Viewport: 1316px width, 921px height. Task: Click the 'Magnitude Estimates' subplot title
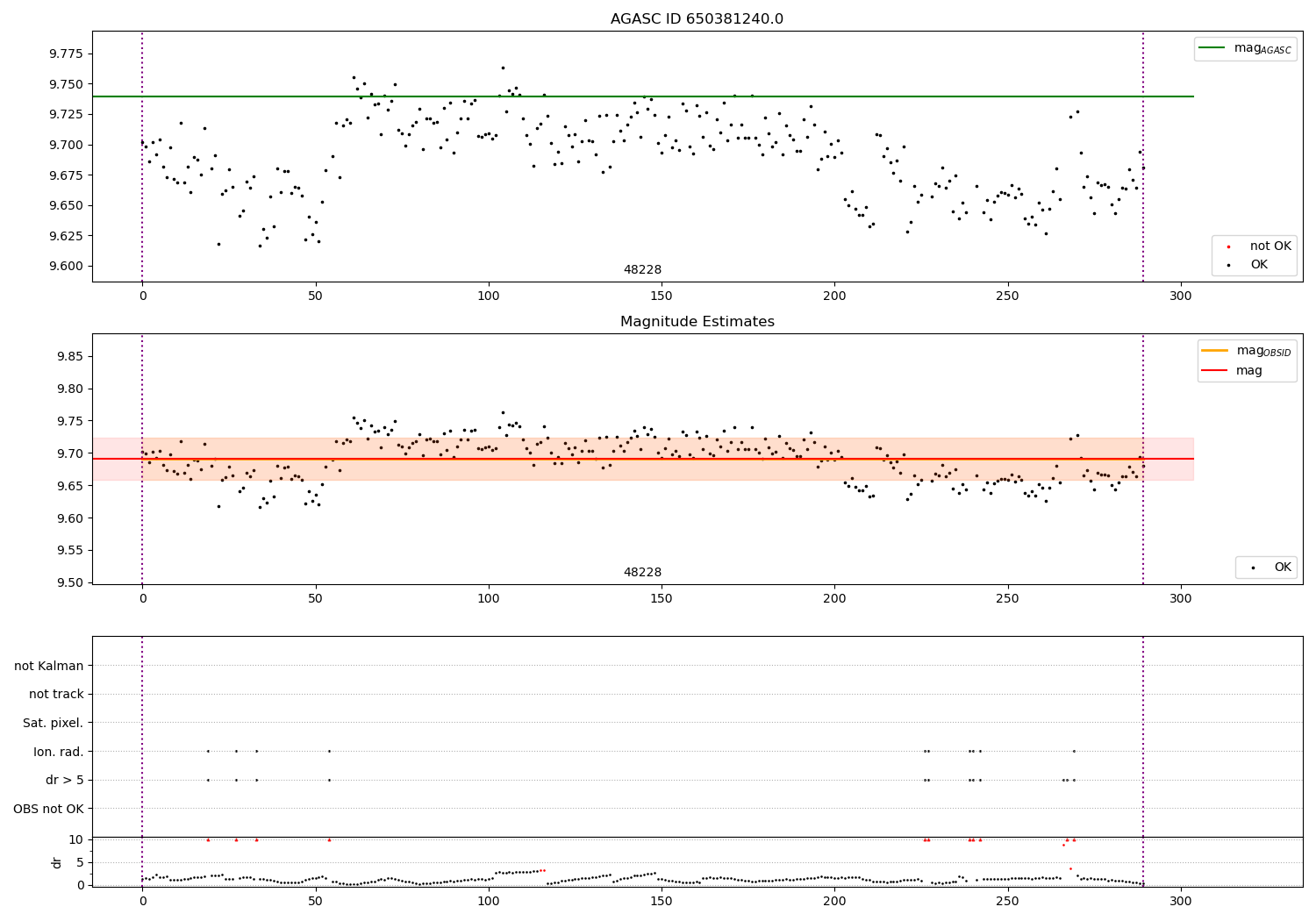click(x=697, y=322)
